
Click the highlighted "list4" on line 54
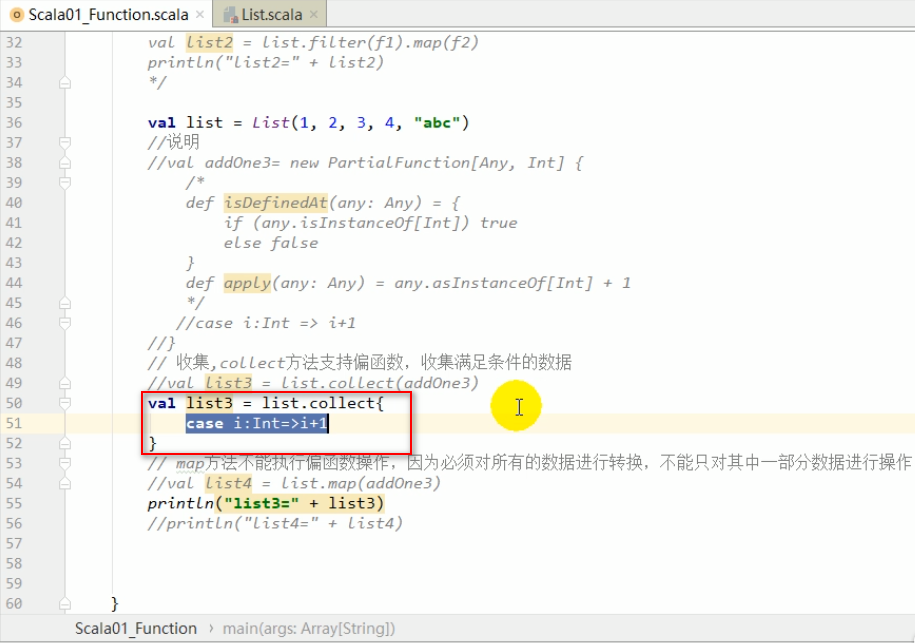(x=228, y=483)
